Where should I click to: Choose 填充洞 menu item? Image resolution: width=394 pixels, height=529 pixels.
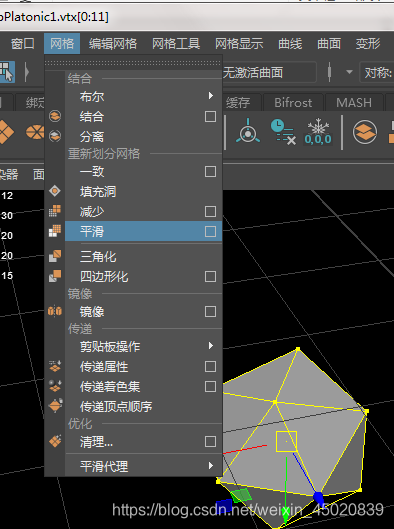coord(143,192)
